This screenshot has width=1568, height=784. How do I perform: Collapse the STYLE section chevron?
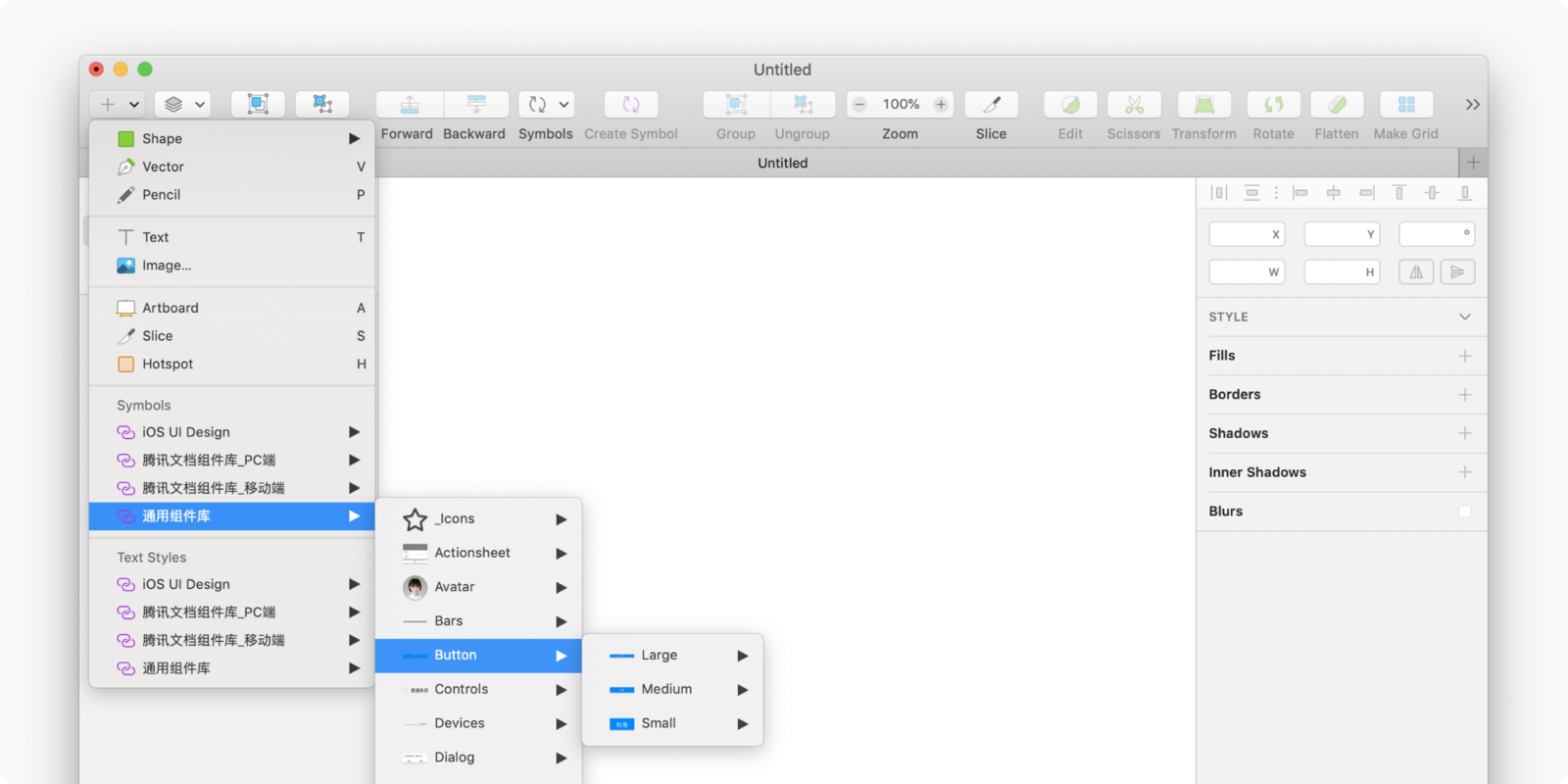pyautogui.click(x=1465, y=317)
